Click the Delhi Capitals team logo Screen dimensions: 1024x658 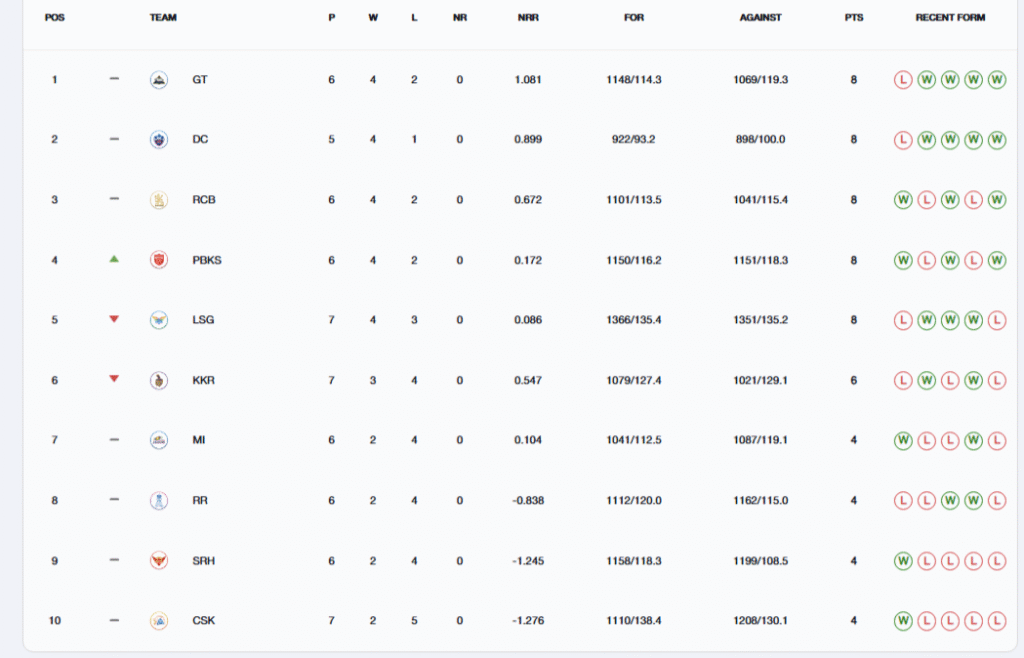coord(158,139)
